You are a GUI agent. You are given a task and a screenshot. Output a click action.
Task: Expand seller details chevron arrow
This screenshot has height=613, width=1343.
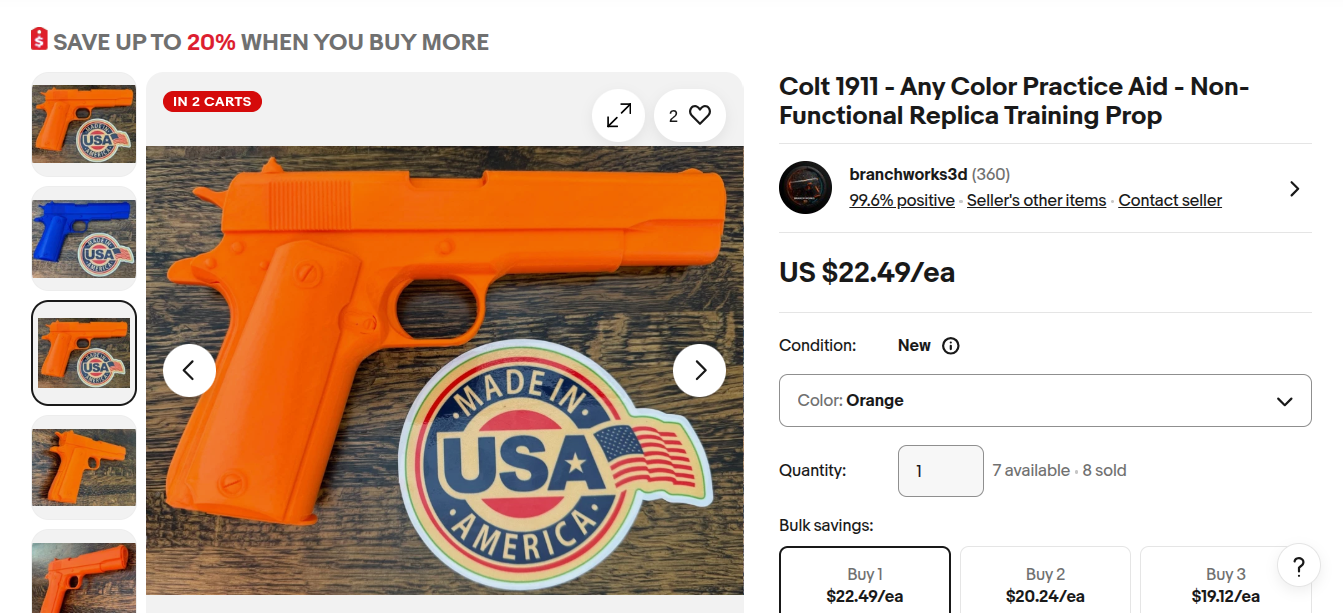[x=1294, y=188]
